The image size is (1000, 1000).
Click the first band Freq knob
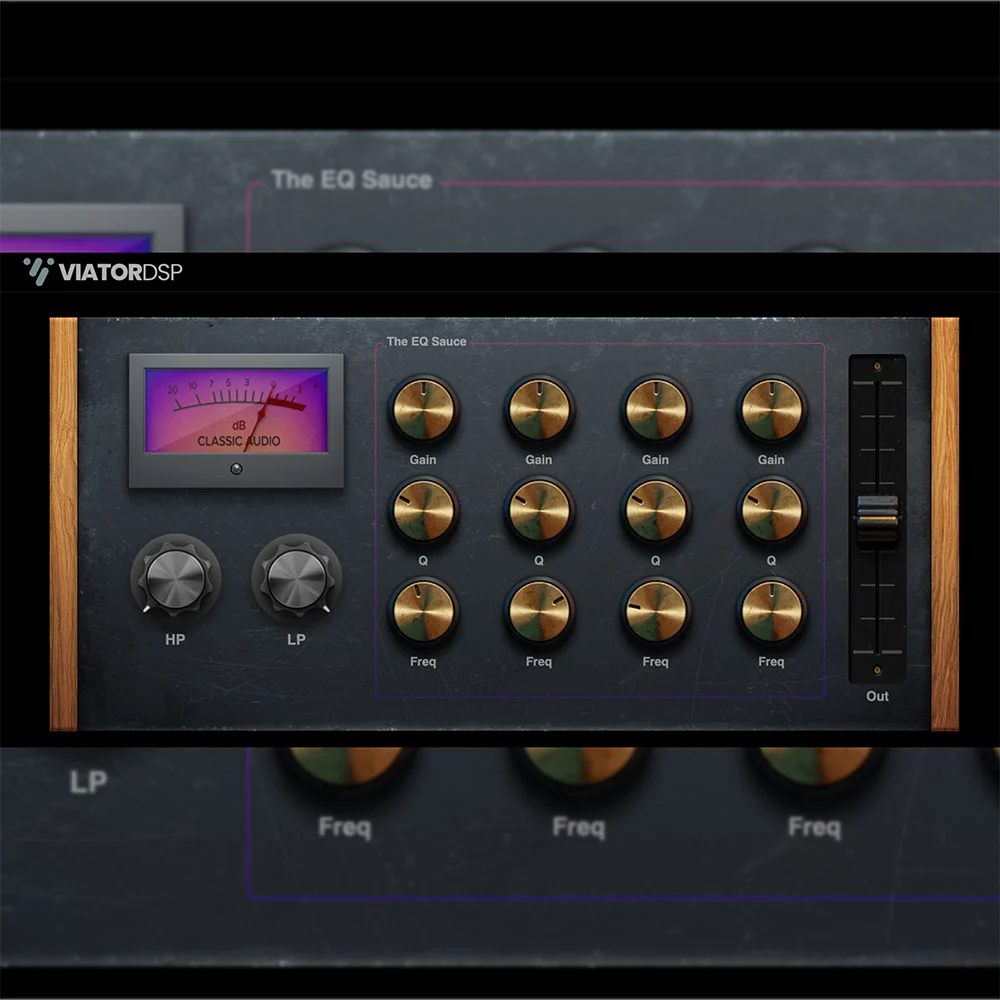(x=423, y=611)
